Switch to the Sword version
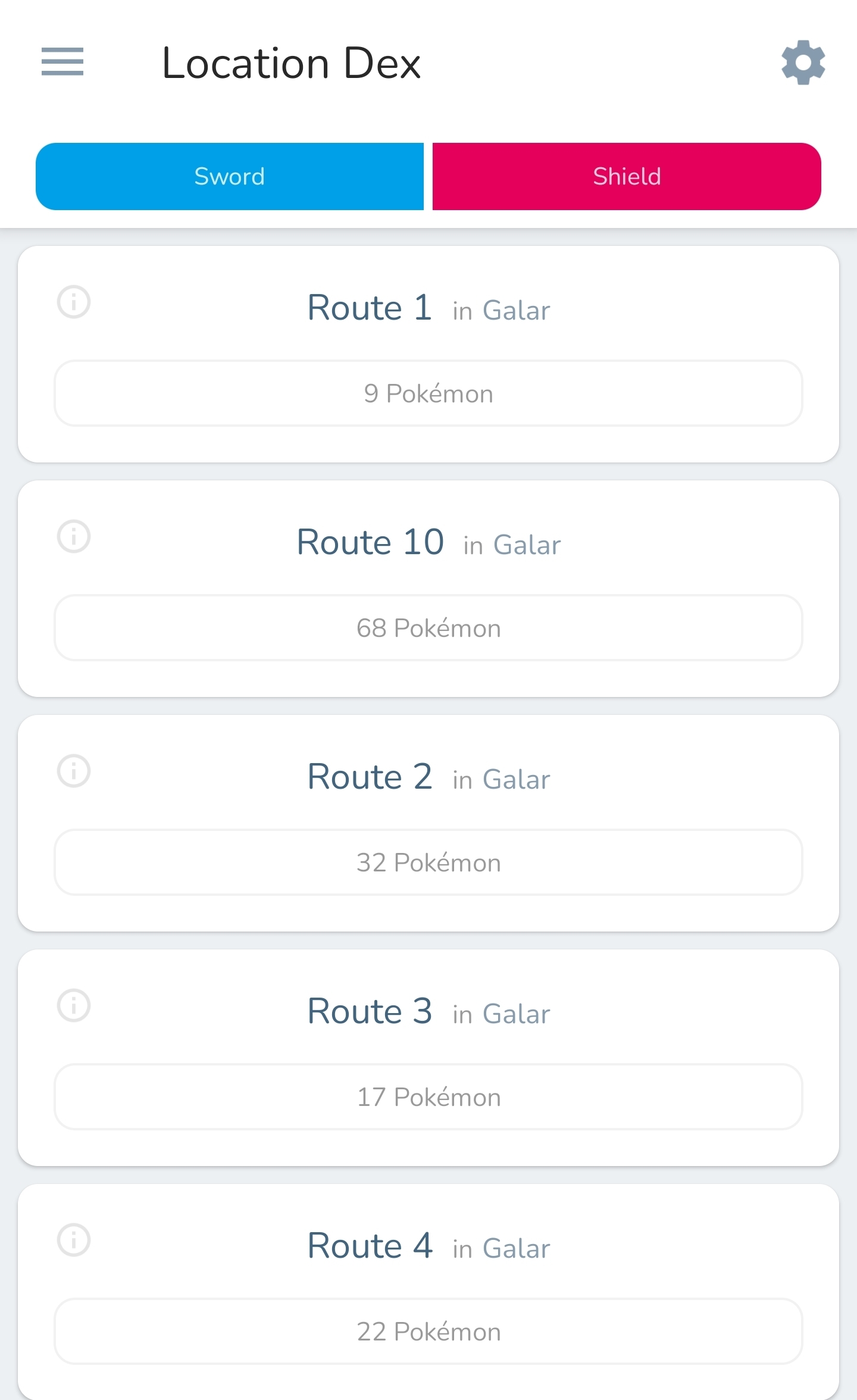 pos(230,176)
